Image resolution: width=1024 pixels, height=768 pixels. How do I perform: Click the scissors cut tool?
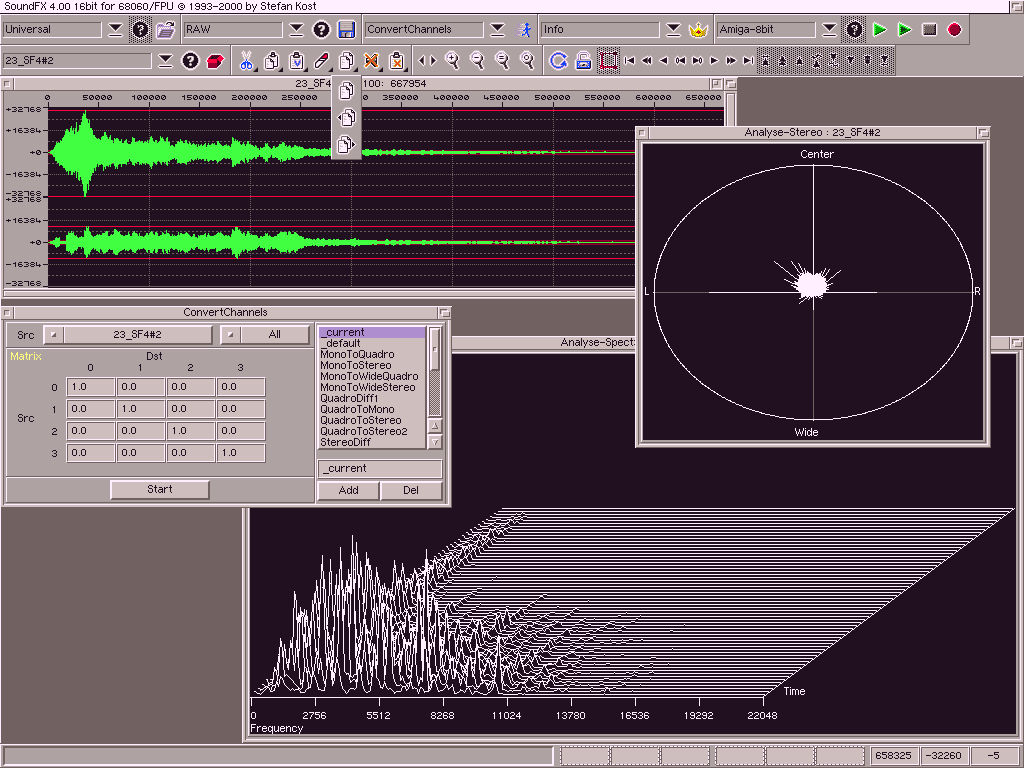pyautogui.click(x=246, y=61)
